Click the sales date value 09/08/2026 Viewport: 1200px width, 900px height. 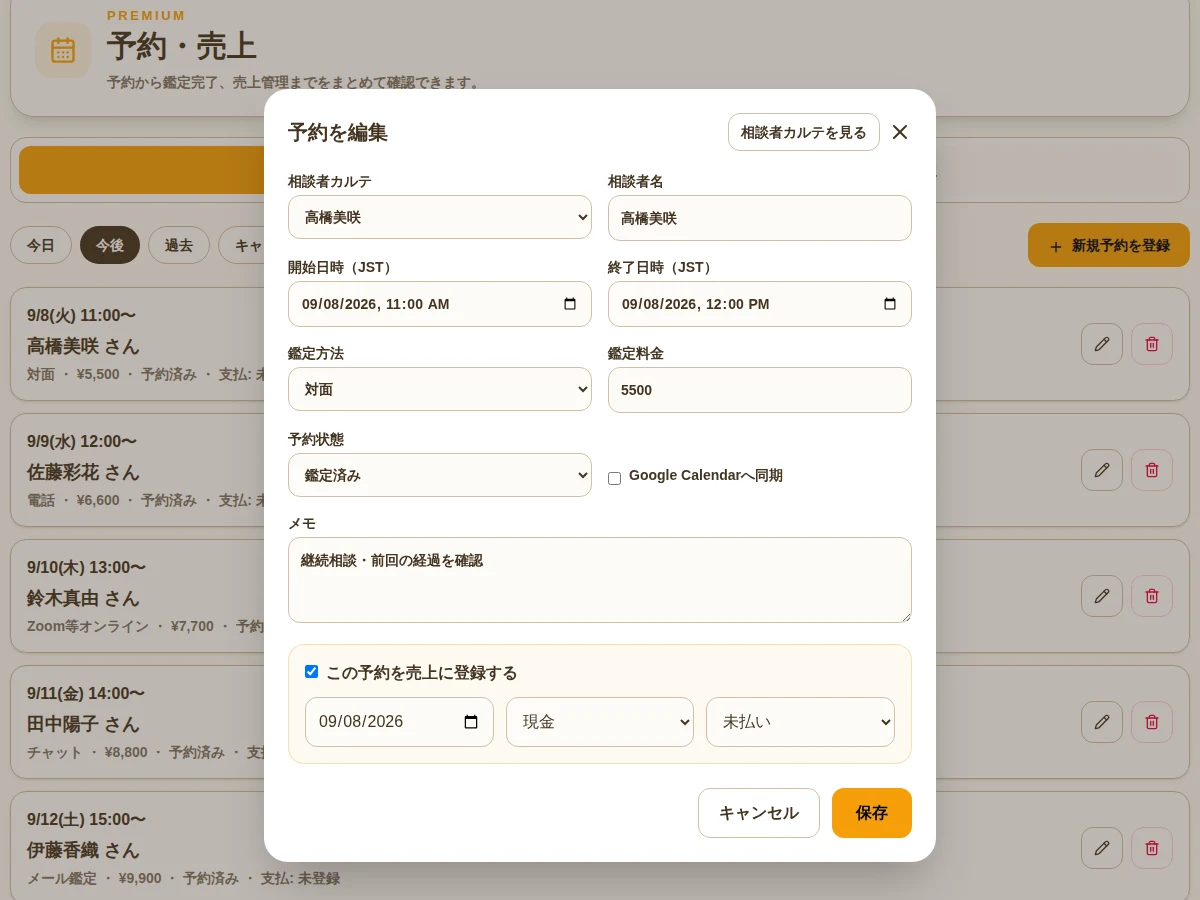tap(361, 722)
